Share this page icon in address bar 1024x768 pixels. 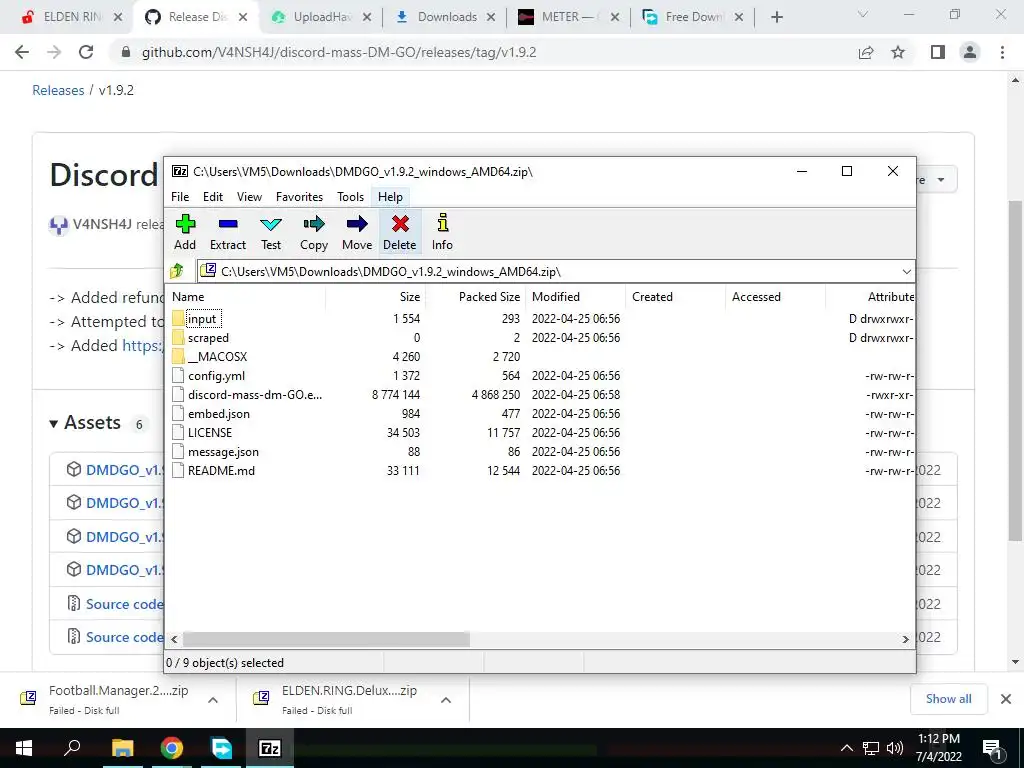coord(866,52)
